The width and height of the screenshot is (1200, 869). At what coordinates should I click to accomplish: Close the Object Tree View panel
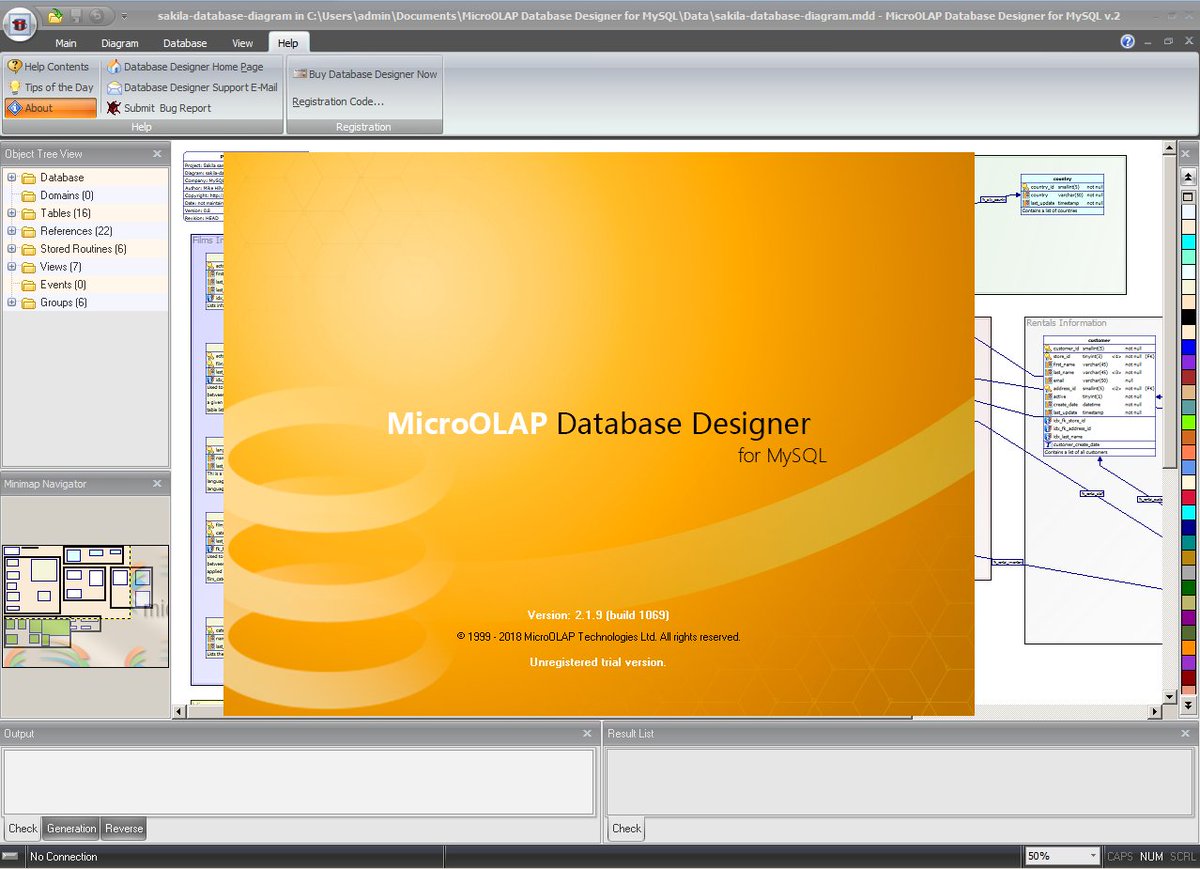[157, 154]
